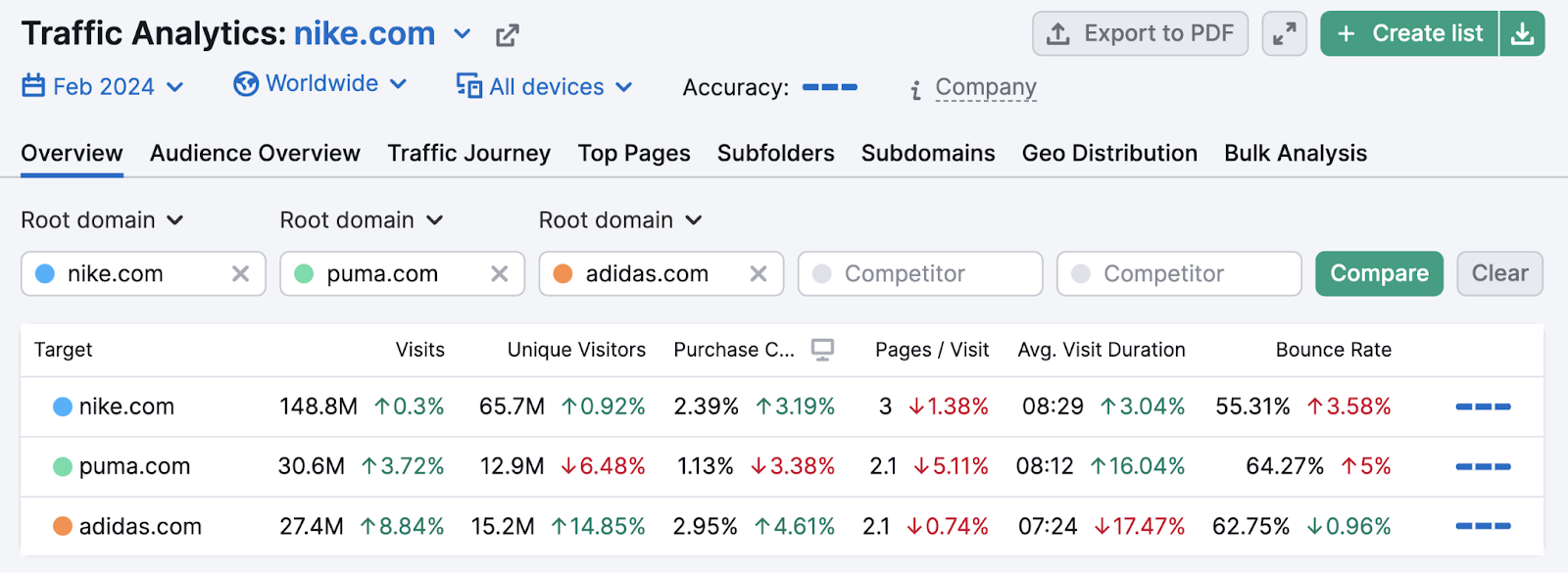Click the Accuracy indicator dashes in header

[830, 87]
